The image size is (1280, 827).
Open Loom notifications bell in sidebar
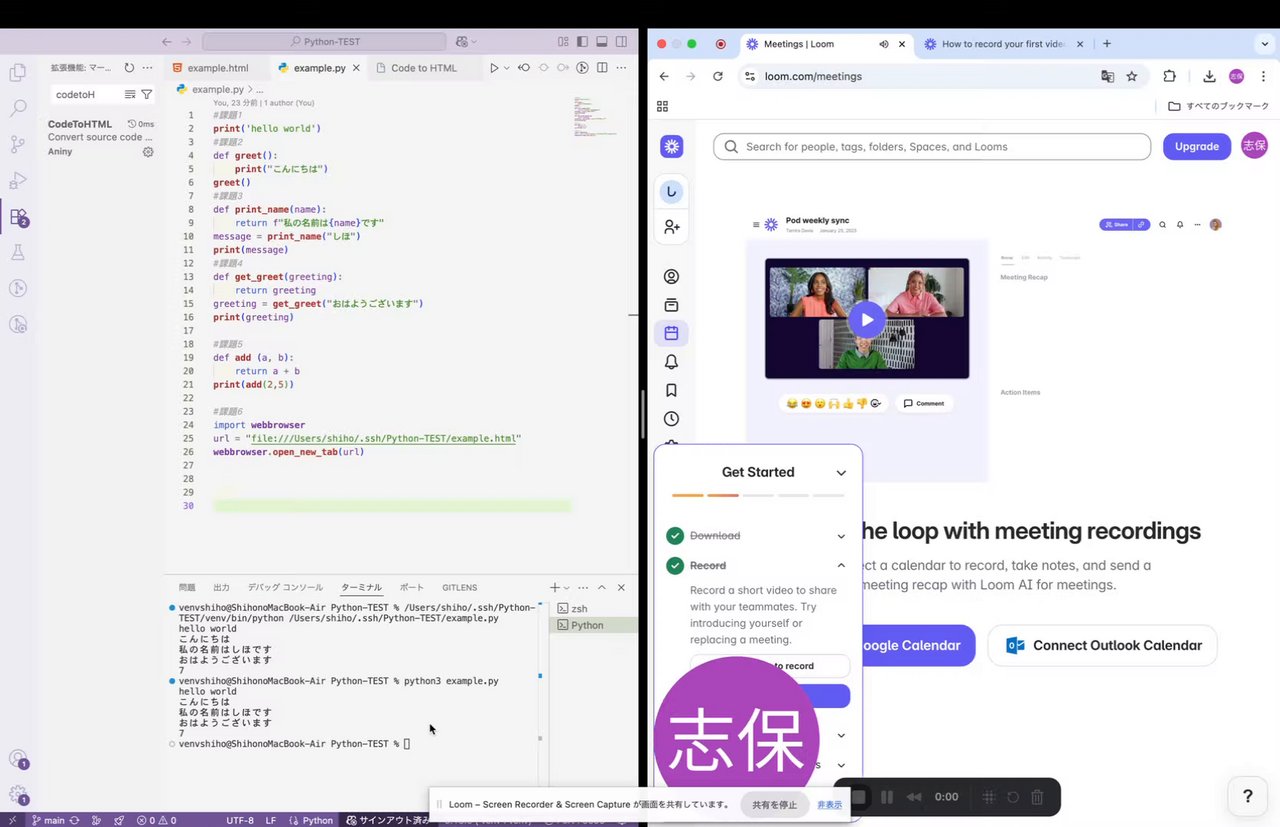click(672, 362)
